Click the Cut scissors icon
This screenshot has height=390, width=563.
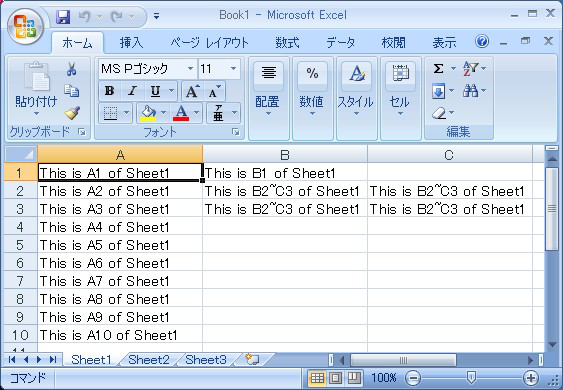click(x=71, y=69)
